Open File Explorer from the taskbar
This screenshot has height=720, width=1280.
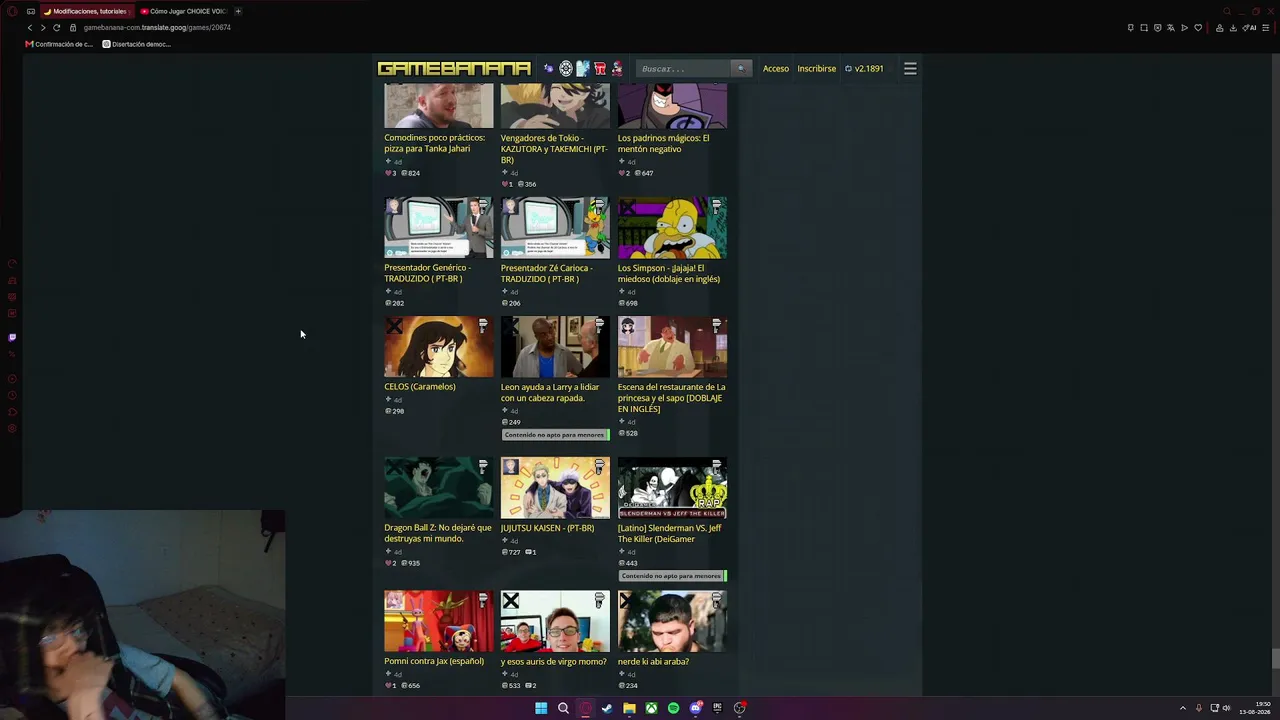(629, 708)
